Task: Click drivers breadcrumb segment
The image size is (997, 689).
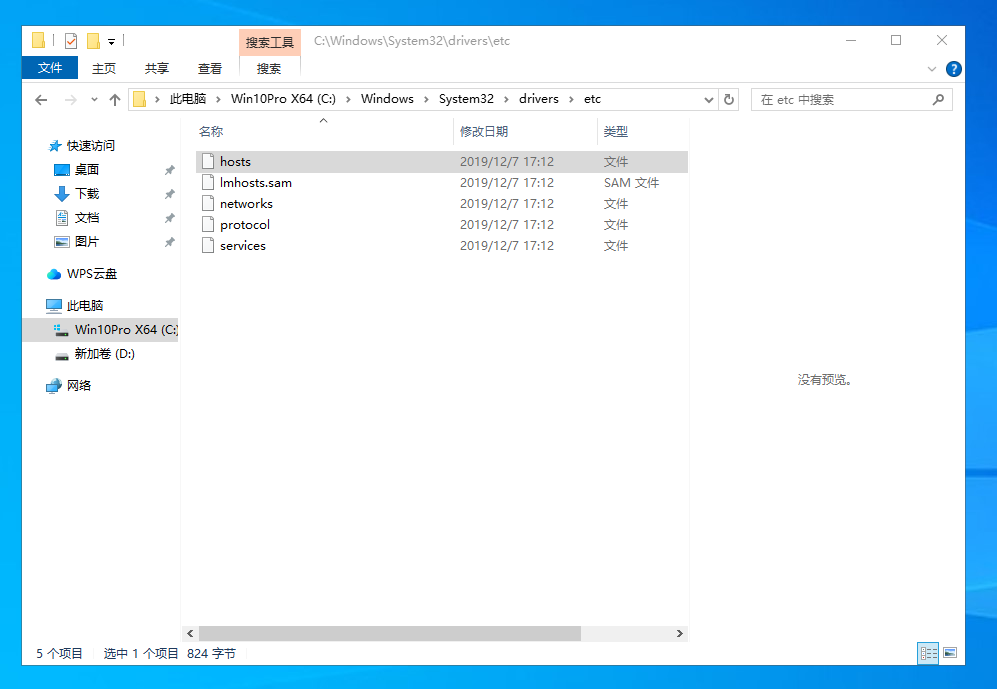Action: pyautogui.click(x=539, y=99)
